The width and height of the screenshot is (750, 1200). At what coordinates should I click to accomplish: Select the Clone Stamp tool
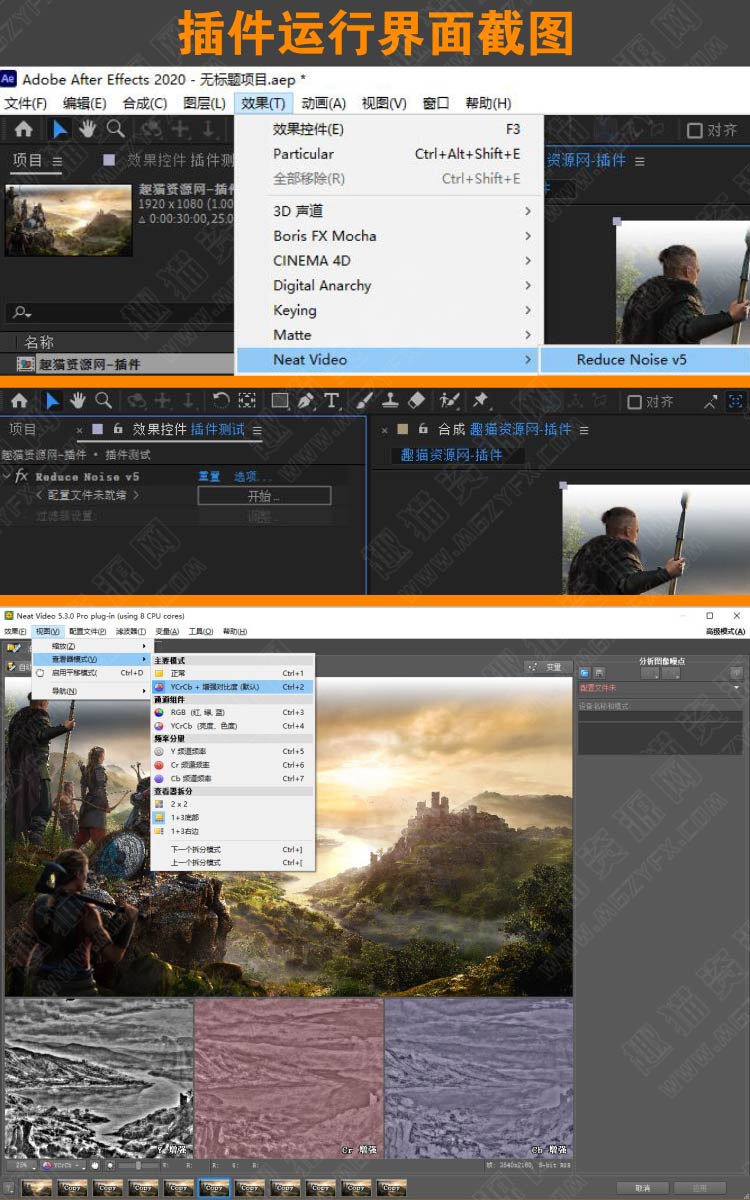click(x=390, y=401)
